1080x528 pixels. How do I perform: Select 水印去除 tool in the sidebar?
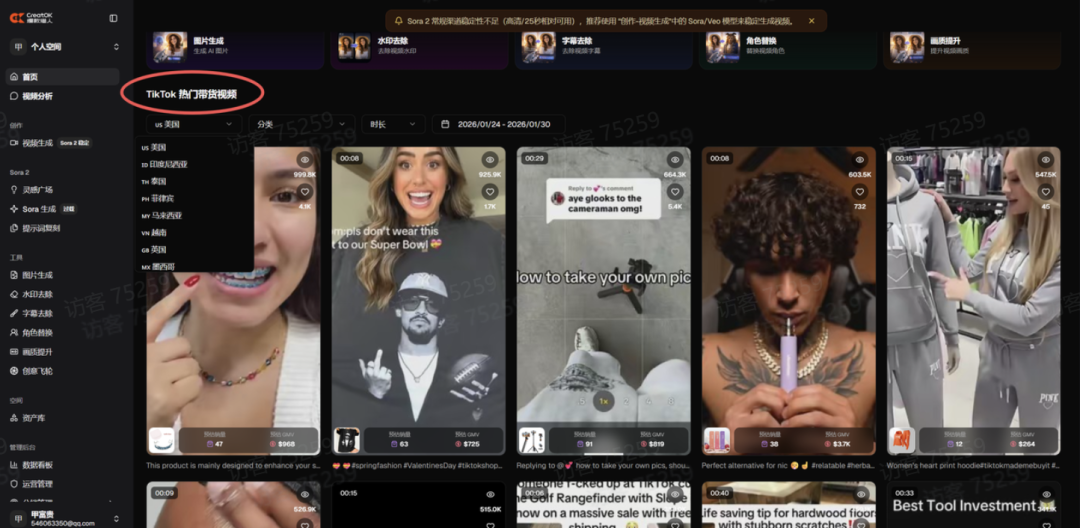point(62,294)
